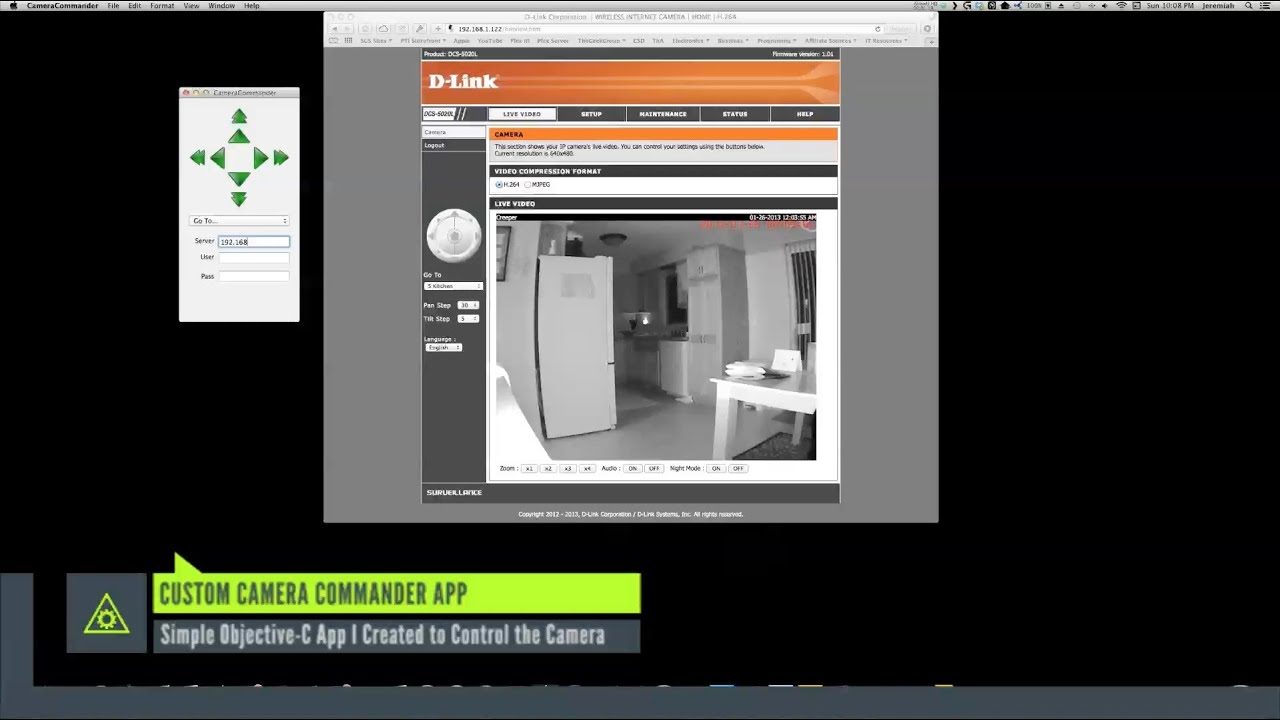This screenshot has height=720, width=1280.
Task: Open the STATUS tab
Action: tap(735, 114)
